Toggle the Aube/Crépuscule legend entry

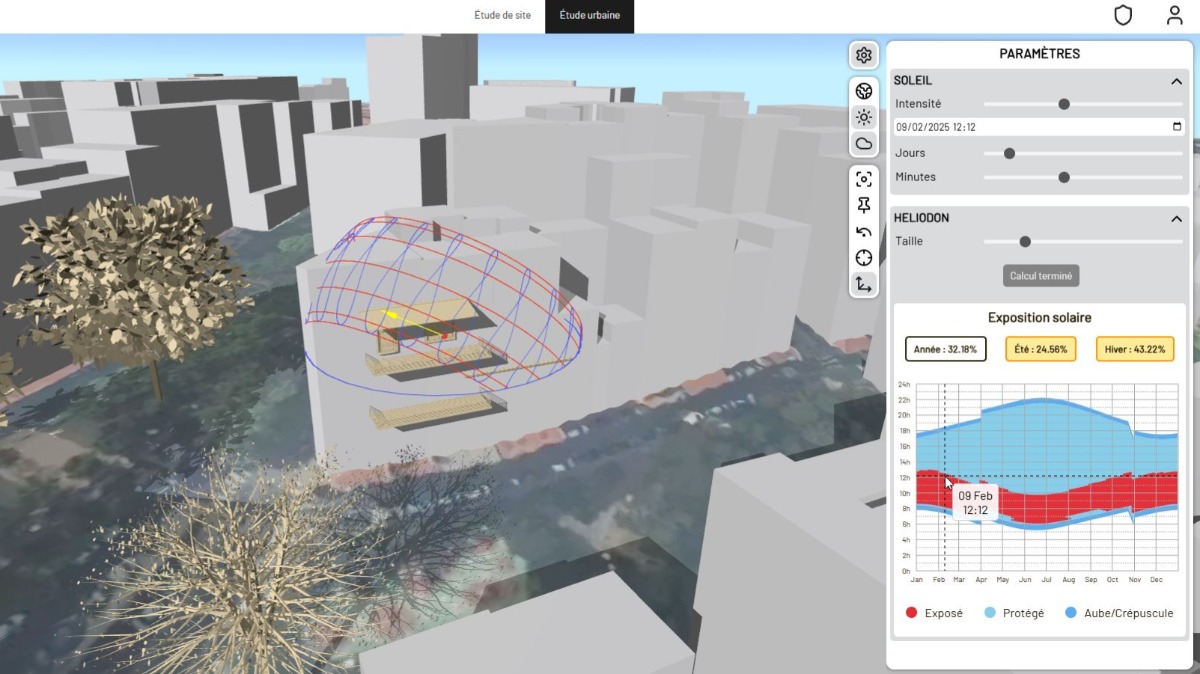(x=1119, y=613)
